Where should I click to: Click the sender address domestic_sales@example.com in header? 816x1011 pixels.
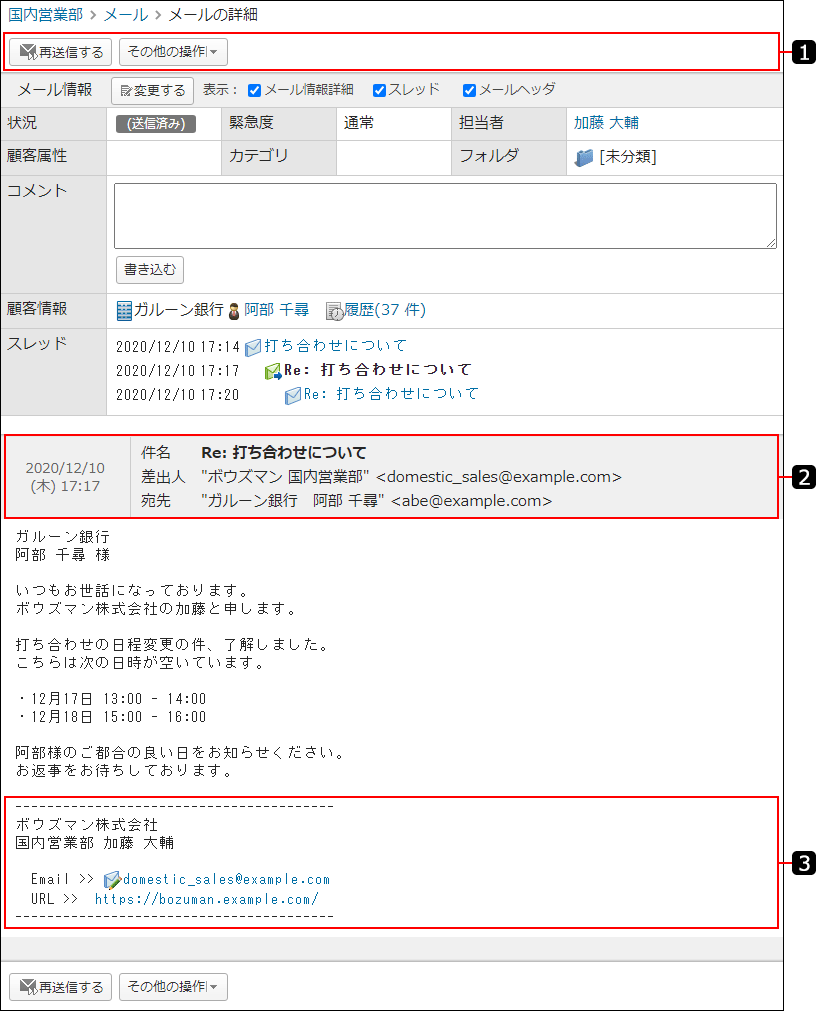coord(498,476)
